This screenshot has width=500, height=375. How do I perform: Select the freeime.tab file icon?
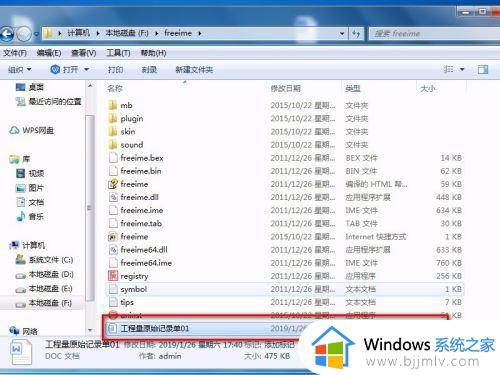click(113, 223)
